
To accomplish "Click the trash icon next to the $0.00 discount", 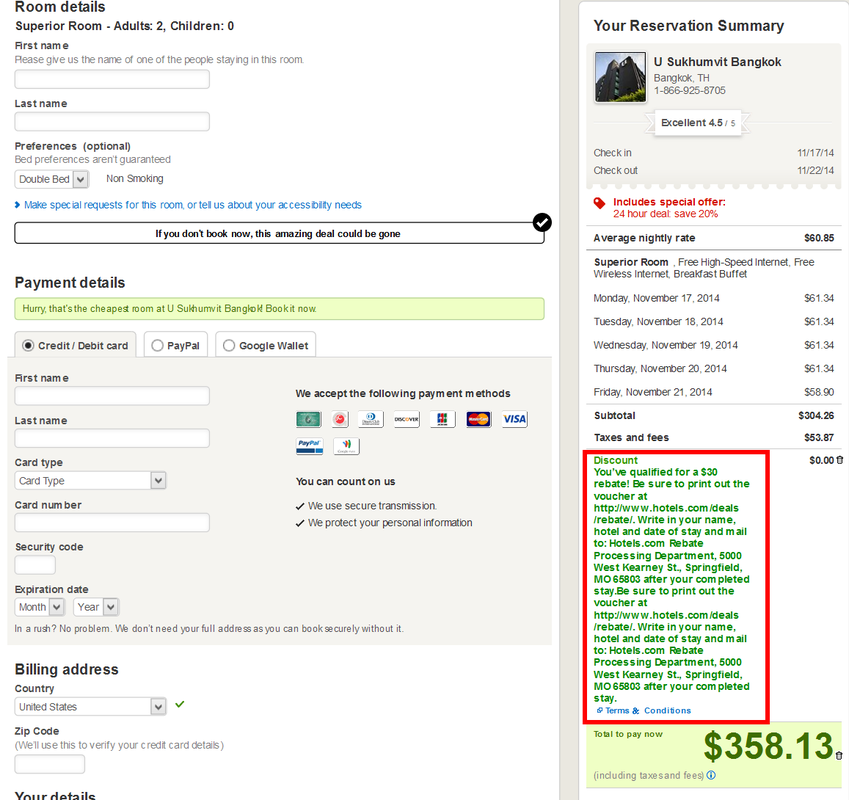I will pyautogui.click(x=840, y=460).
